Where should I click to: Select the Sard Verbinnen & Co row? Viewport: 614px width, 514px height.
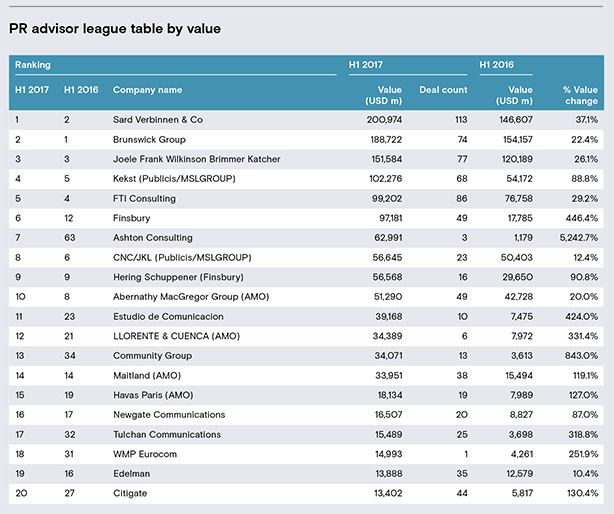tap(306, 120)
